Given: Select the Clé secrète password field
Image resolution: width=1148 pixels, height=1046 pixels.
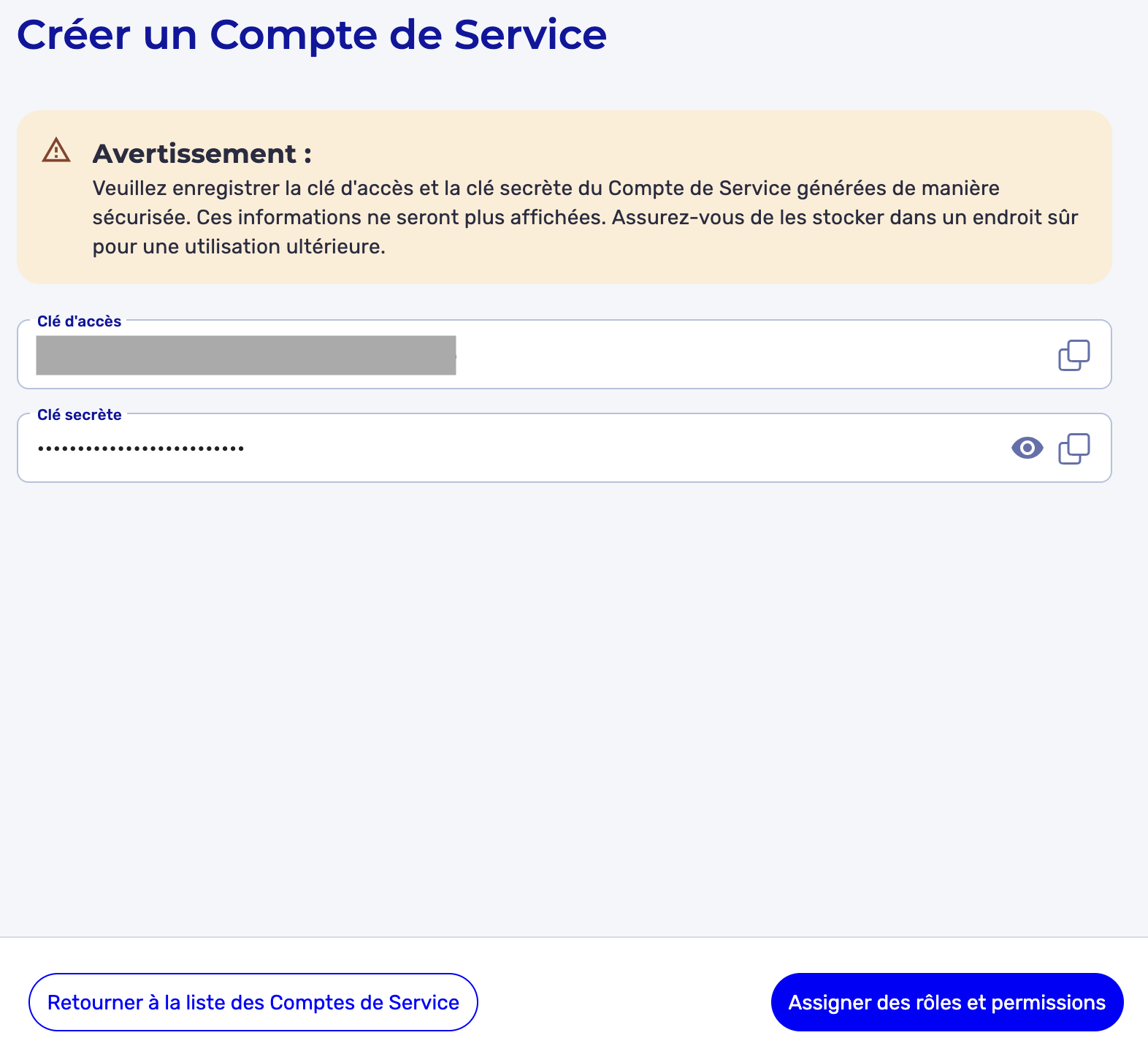Looking at the screenshot, I should (564, 448).
